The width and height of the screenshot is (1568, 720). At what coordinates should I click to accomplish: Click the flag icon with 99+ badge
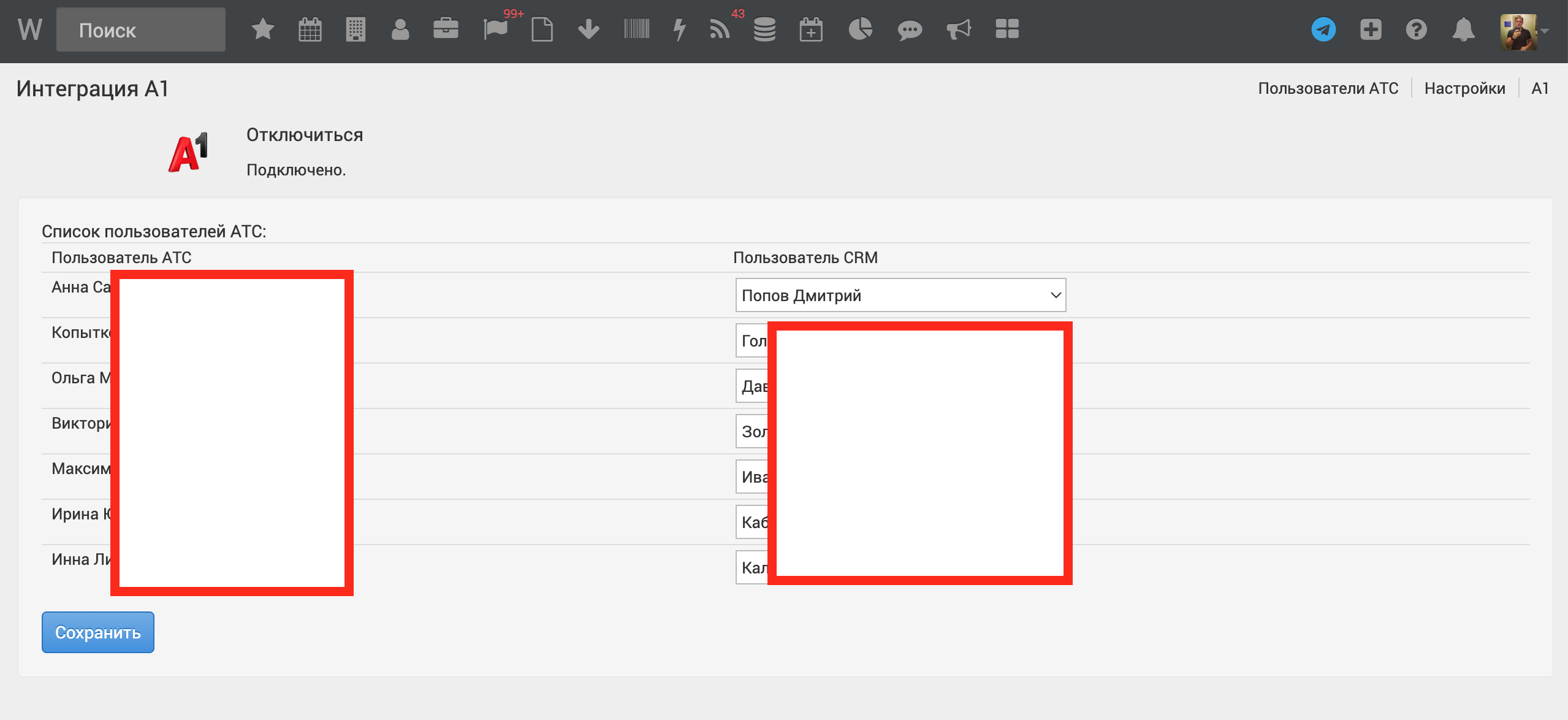pyautogui.click(x=495, y=29)
